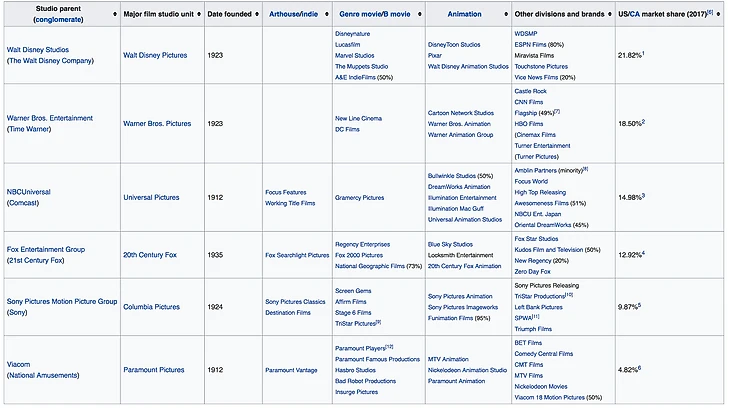Follow the Columbia Pictures link
730x408 pixels.
click(x=151, y=307)
